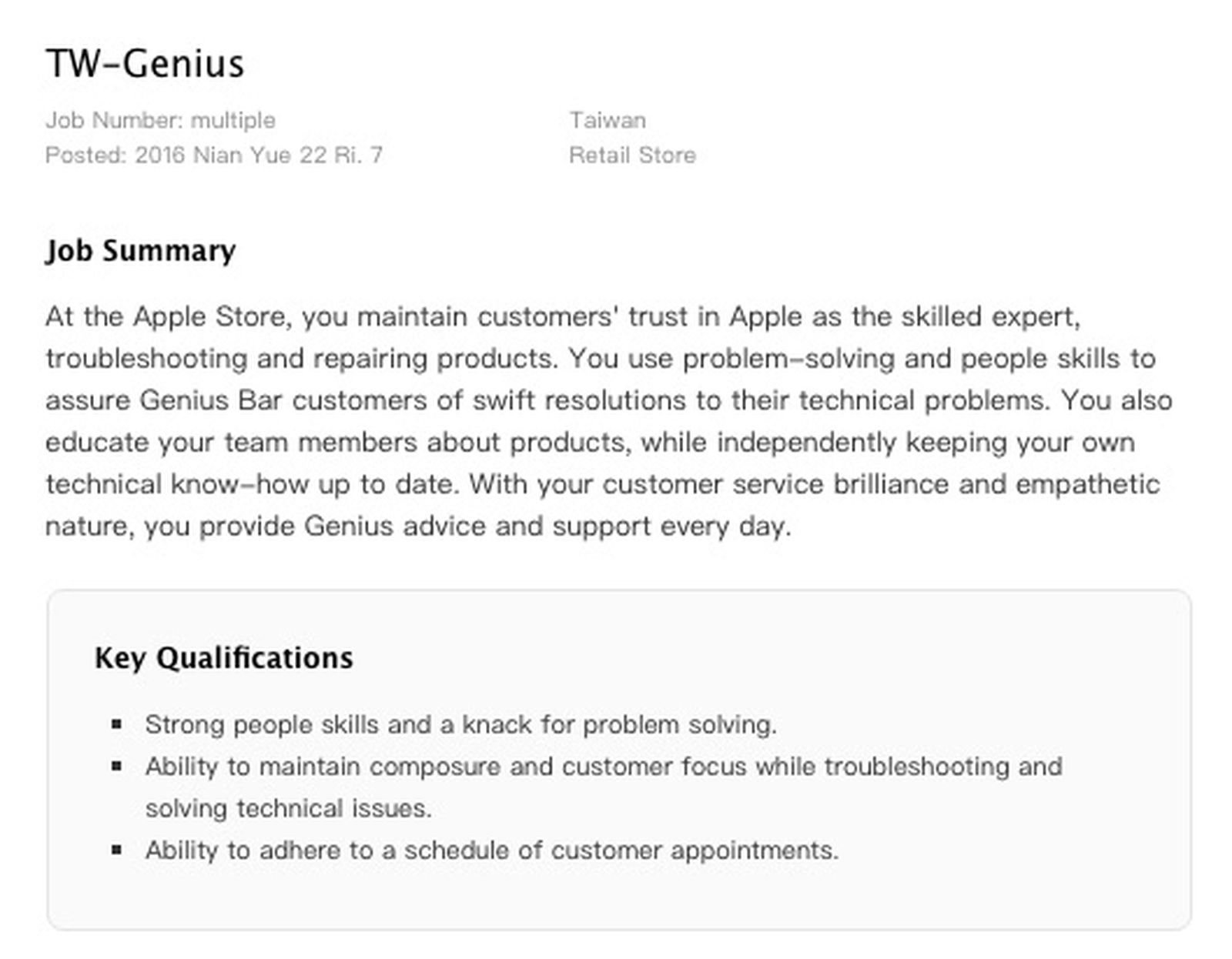Select the Job Summary heading
The image size is (1232, 959).
click(x=140, y=251)
